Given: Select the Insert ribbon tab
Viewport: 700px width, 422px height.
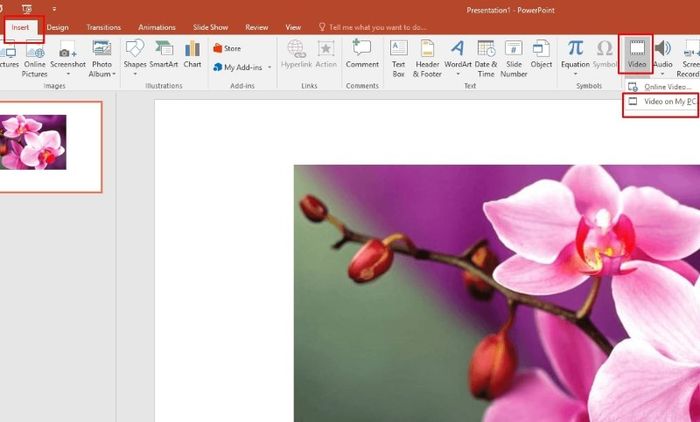Looking at the screenshot, I should tap(21, 28).
